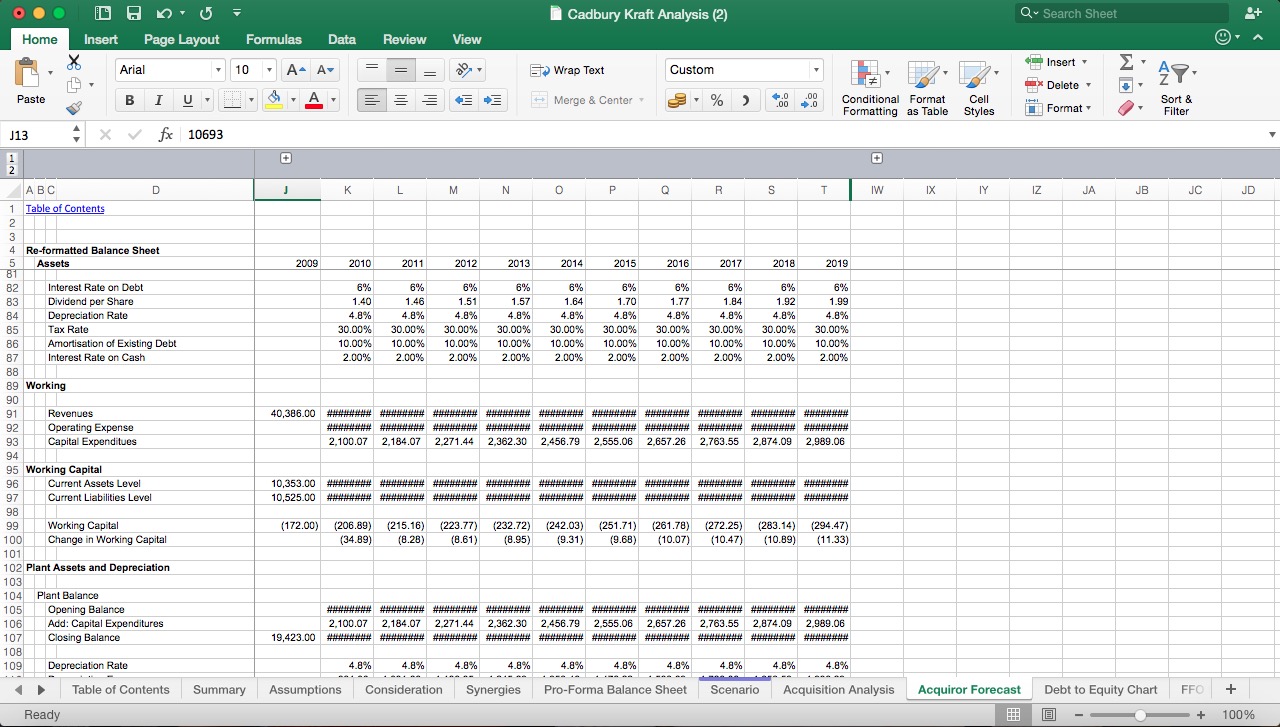Click the Save icon in title bar
The height and width of the screenshot is (727, 1280).
coord(134,14)
